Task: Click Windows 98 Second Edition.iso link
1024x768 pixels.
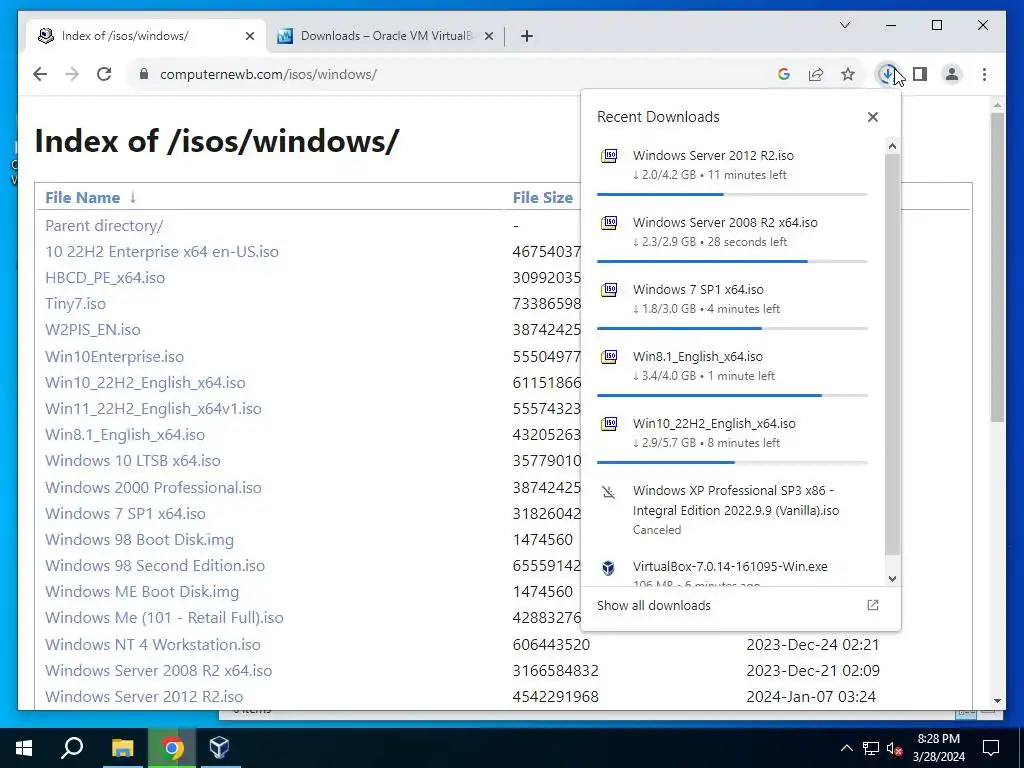Action: (155, 566)
